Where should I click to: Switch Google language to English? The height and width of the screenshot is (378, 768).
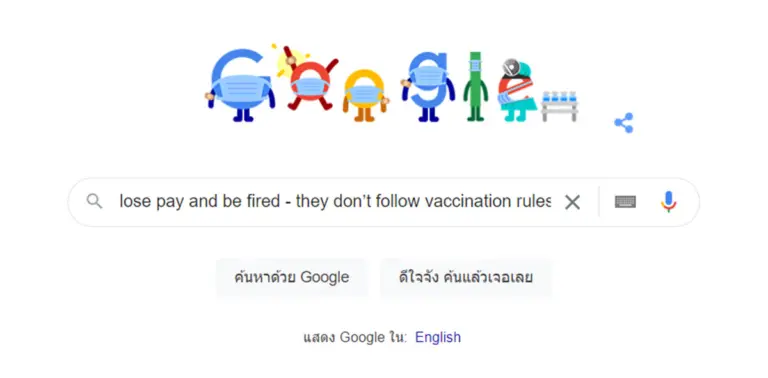point(438,337)
